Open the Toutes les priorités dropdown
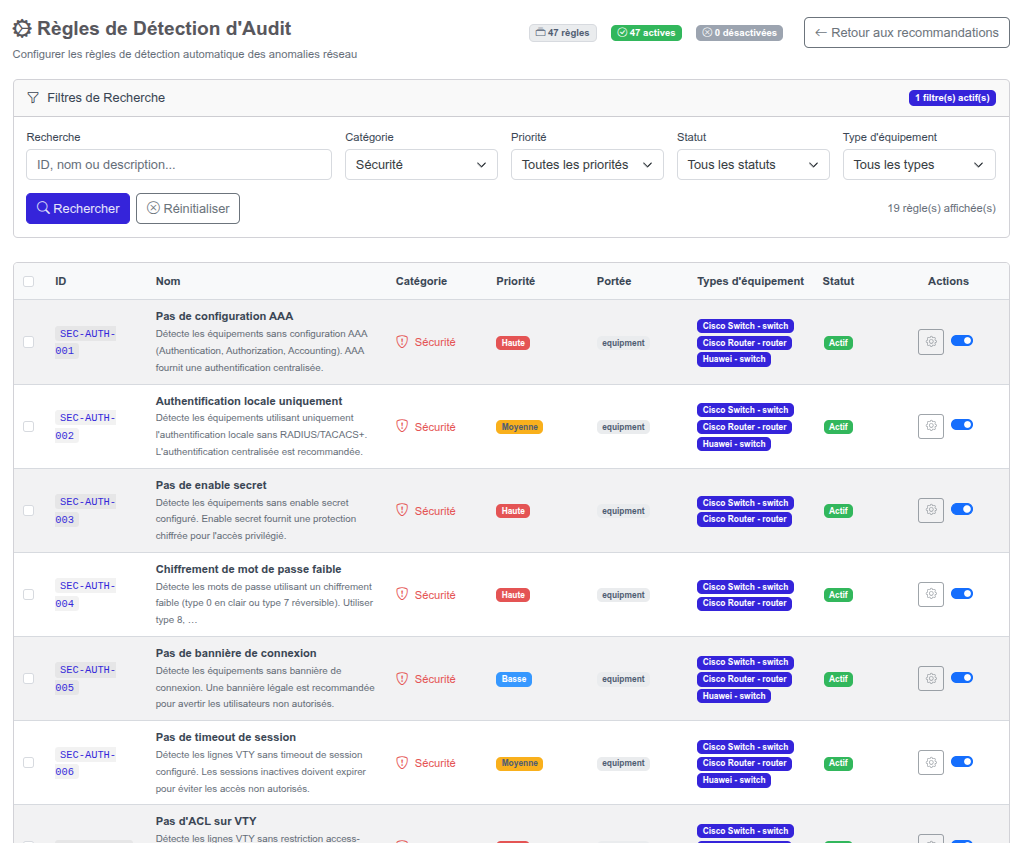Image resolution: width=1022 pixels, height=843 pixels. (x=586, y=163)
